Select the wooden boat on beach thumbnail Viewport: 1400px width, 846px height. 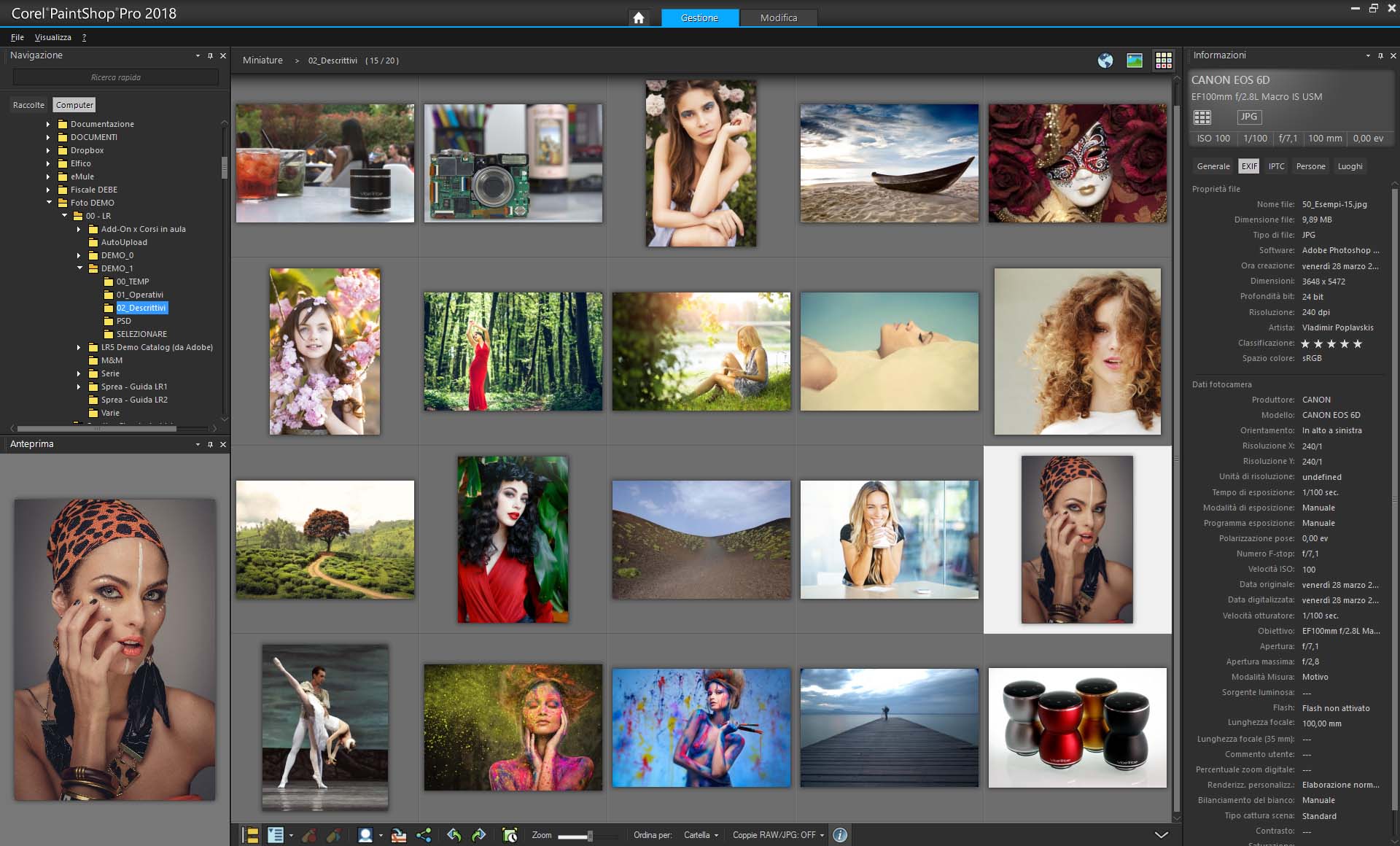tap(889, 163)
